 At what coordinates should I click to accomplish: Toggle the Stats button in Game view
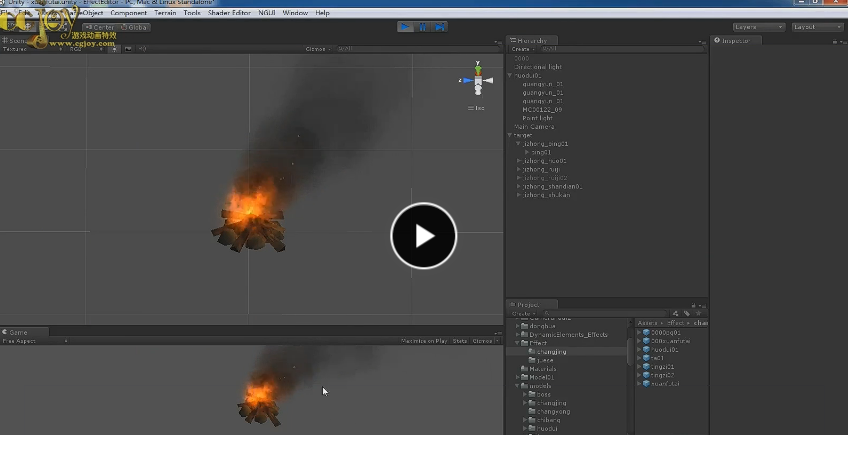coord(460,341)
